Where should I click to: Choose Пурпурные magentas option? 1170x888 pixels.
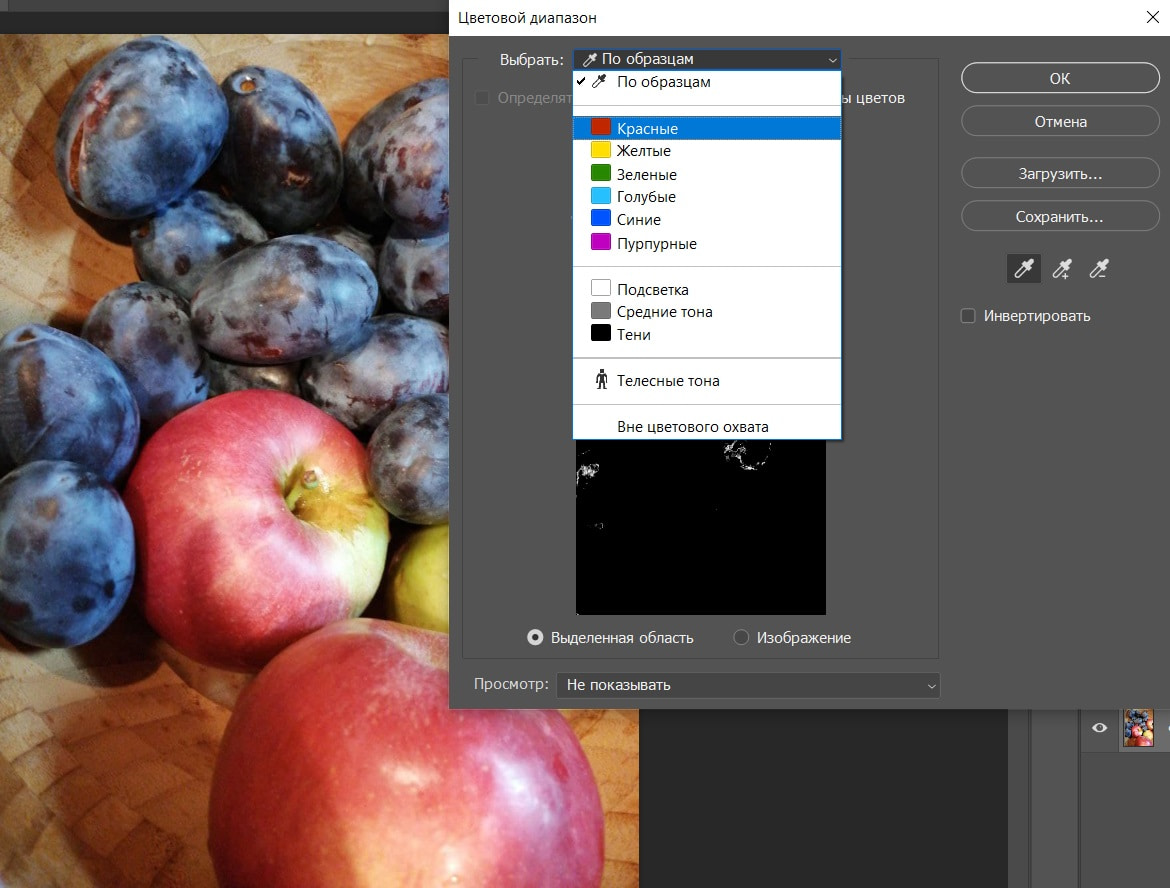click(707, 243)
